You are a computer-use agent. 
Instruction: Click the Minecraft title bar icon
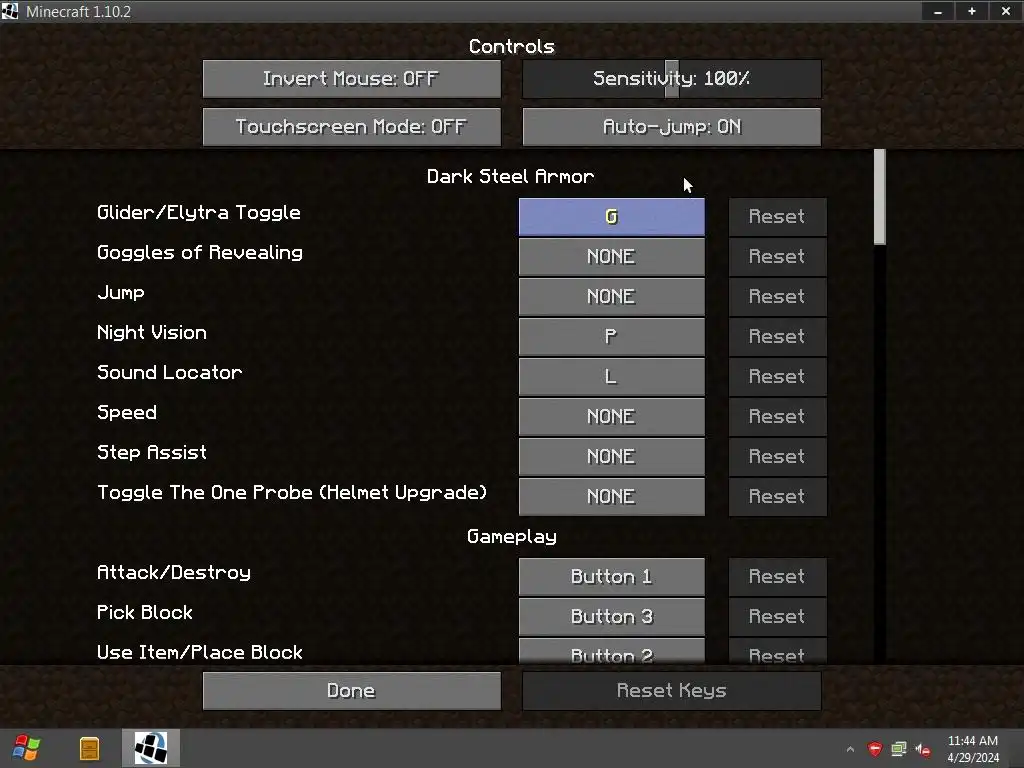[10, 11]
